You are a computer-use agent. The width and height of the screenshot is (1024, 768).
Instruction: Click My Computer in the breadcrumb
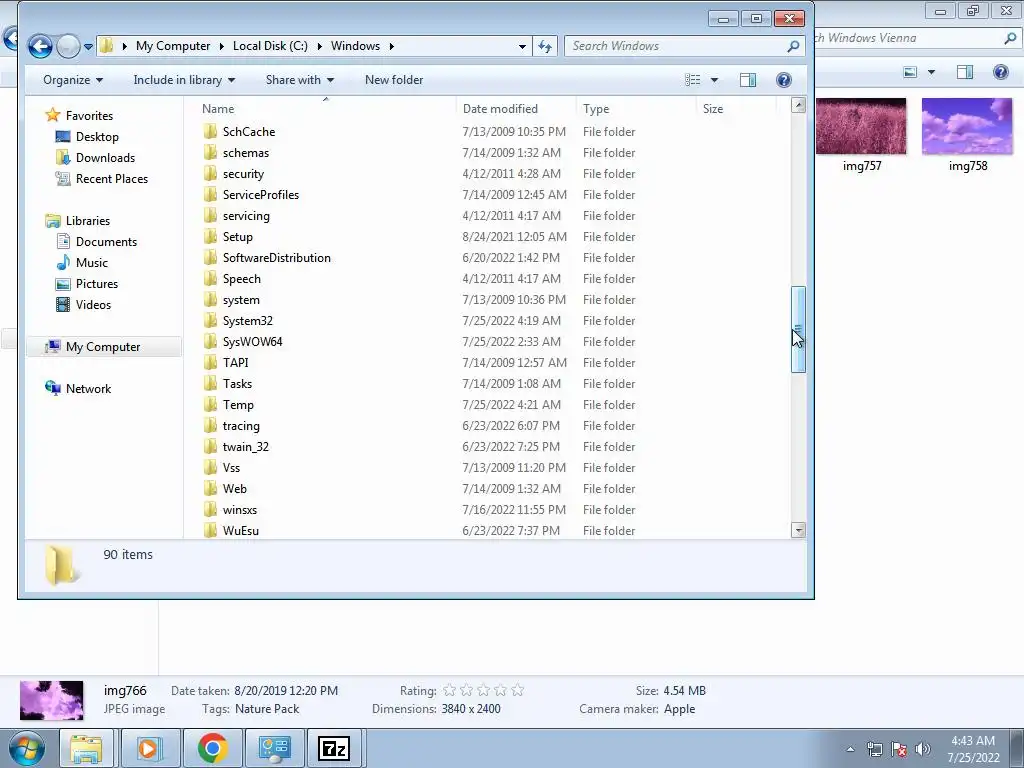click(173, 46)
